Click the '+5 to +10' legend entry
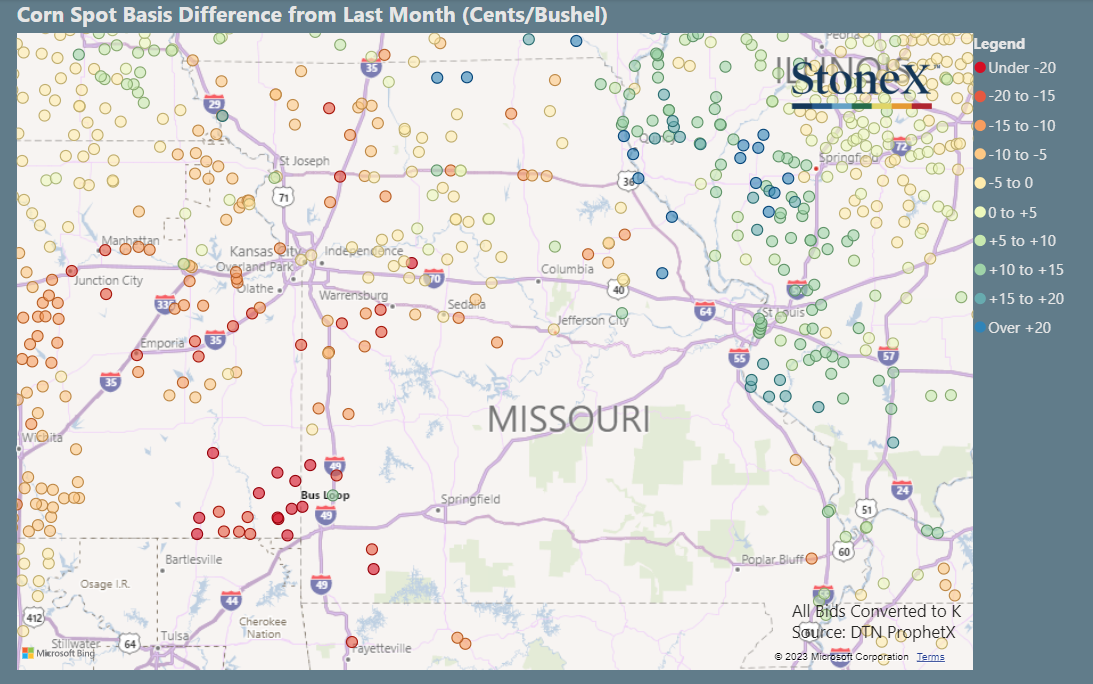Viewport: 1093px width, 684px height. coord(1016,241)
